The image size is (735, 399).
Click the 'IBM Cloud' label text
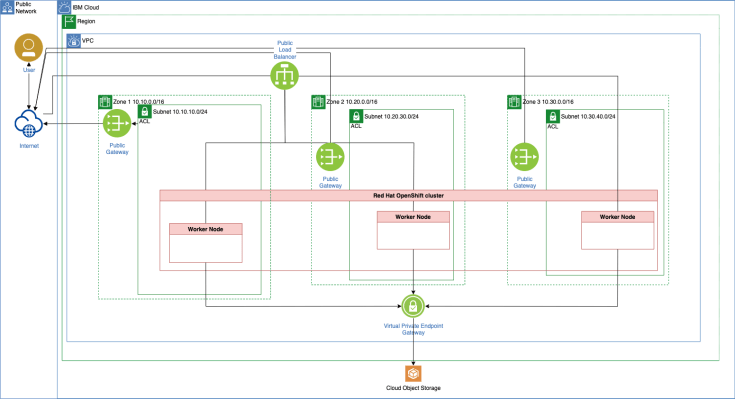click(86, 8)
